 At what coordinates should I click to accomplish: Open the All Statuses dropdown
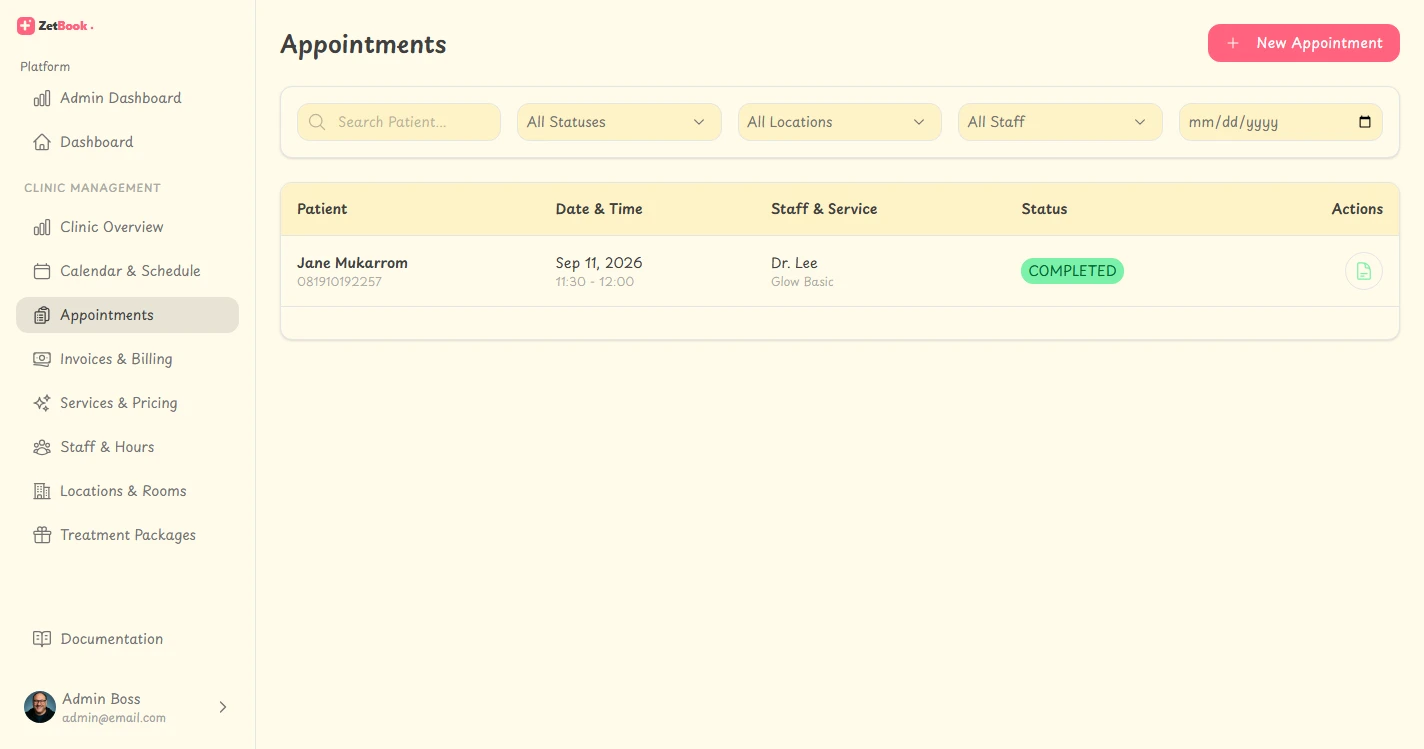click(x=619, y=122)
